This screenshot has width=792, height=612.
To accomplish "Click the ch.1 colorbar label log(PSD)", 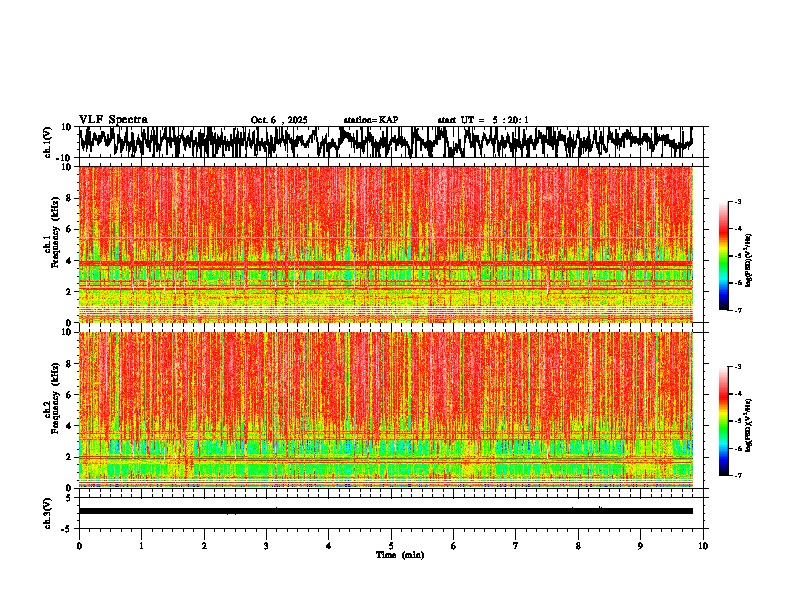I will pyautogui.click(x=749, y=260).
